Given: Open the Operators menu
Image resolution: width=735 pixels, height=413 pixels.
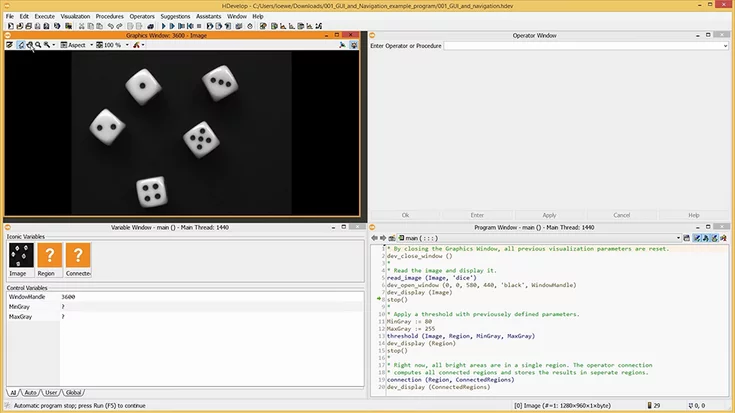Looking at the screenshot, I should point(142,17).
